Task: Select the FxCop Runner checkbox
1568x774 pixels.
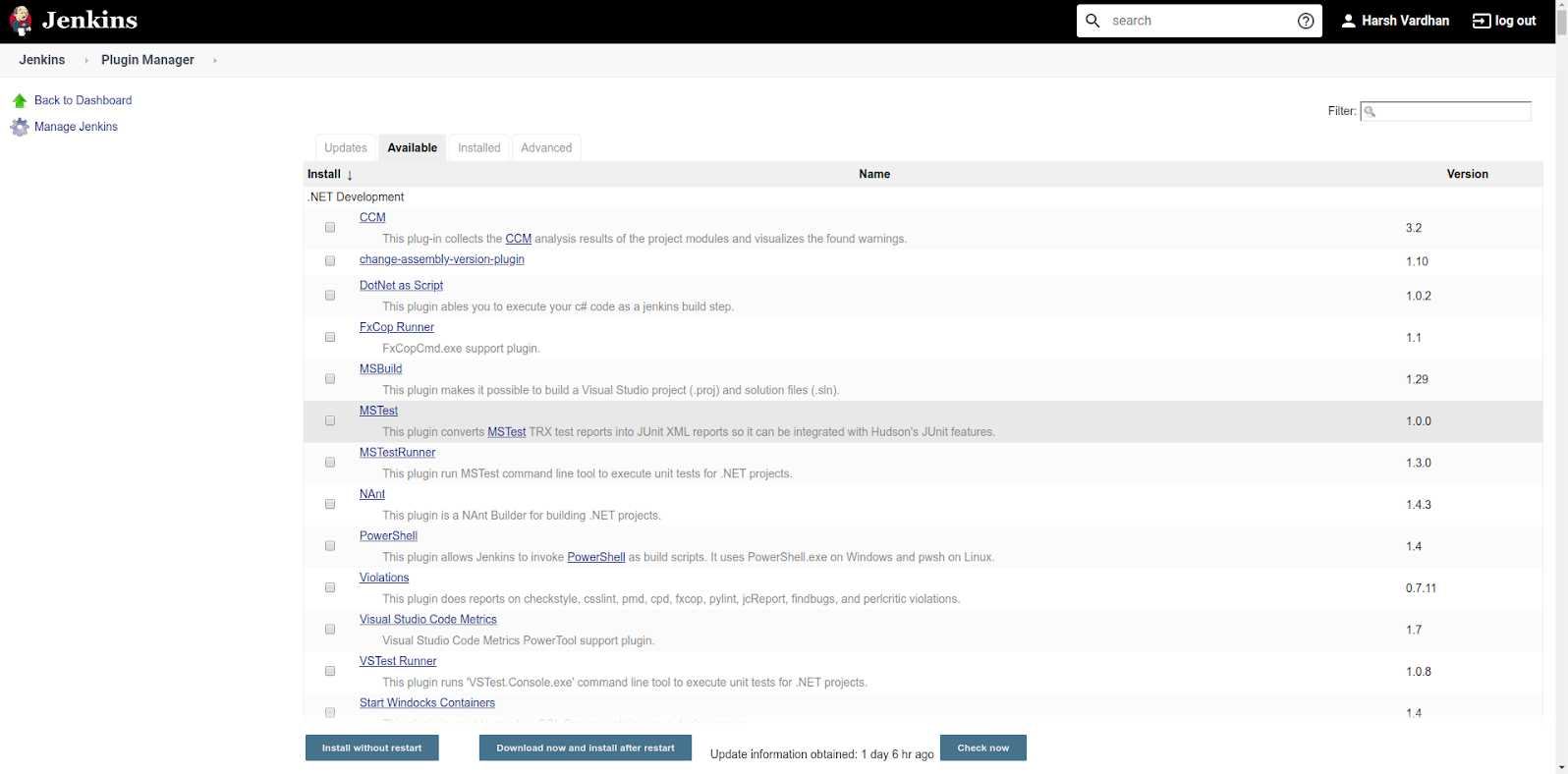Action: pyautogui.click(x=330, y=338)
